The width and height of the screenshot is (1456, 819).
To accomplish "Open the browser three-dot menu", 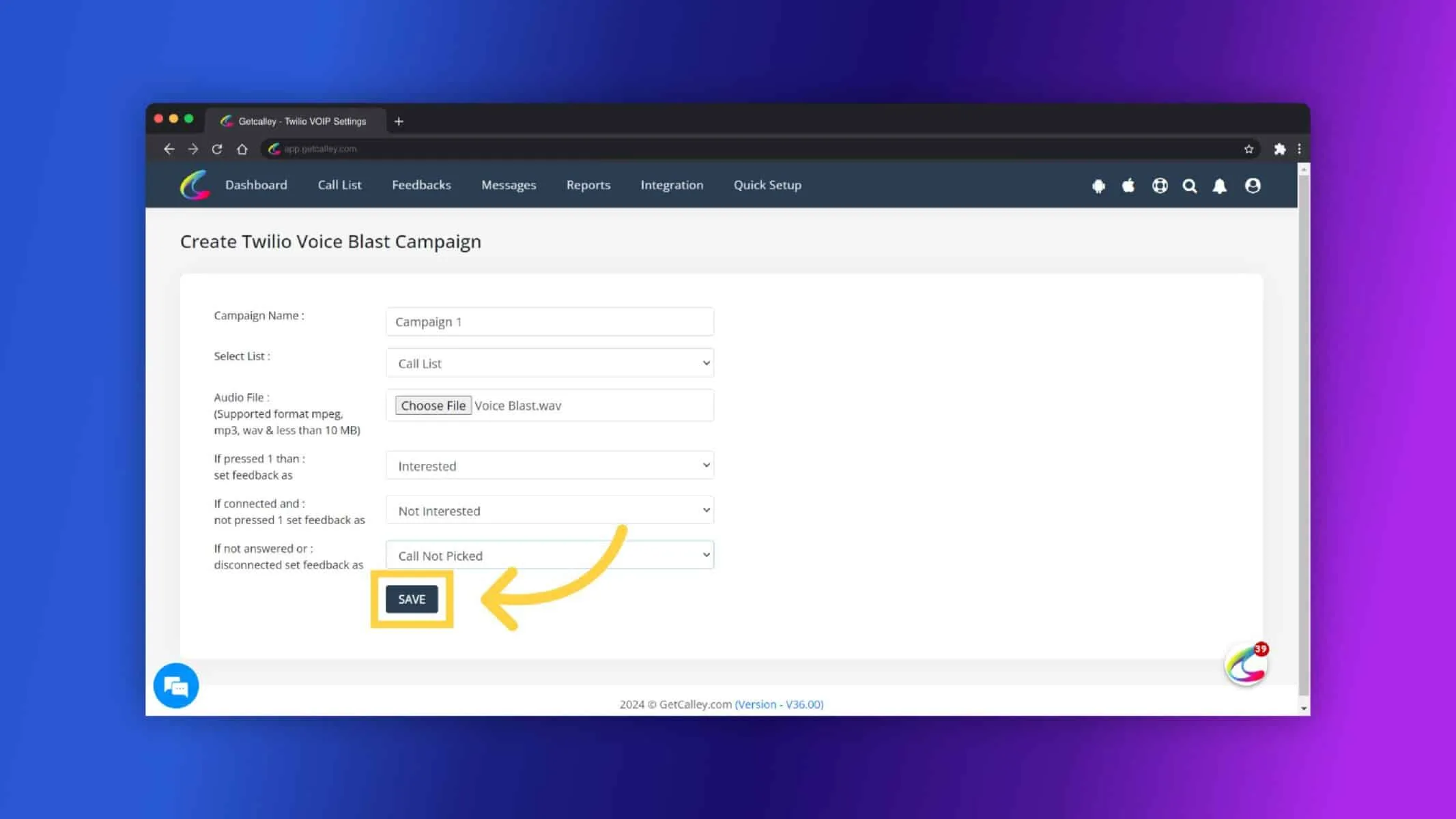I will [x=1299, y=149].
